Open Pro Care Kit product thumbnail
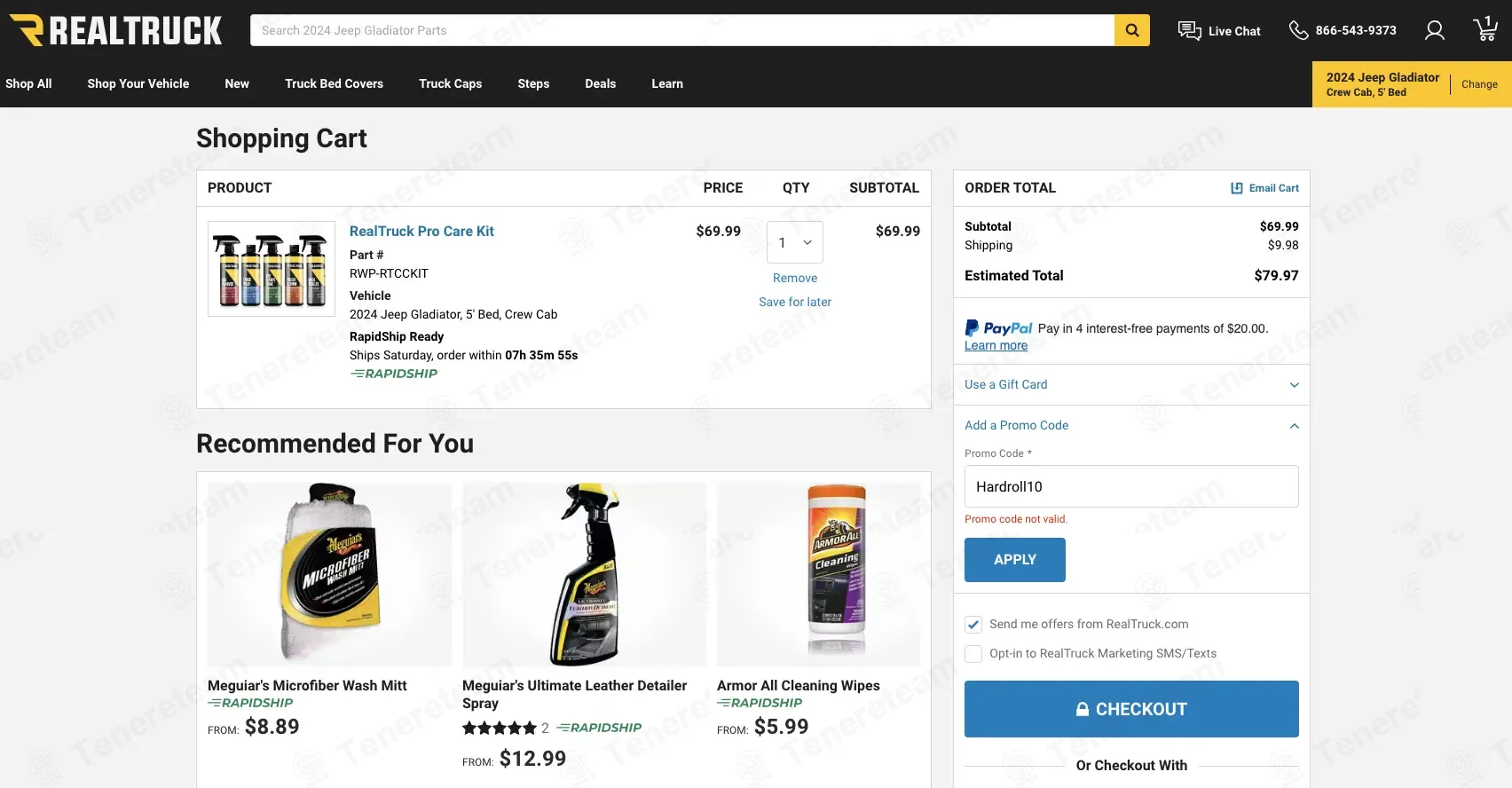Image resolution: width=1512 pixels, height=788 pixels. (272, 269)
